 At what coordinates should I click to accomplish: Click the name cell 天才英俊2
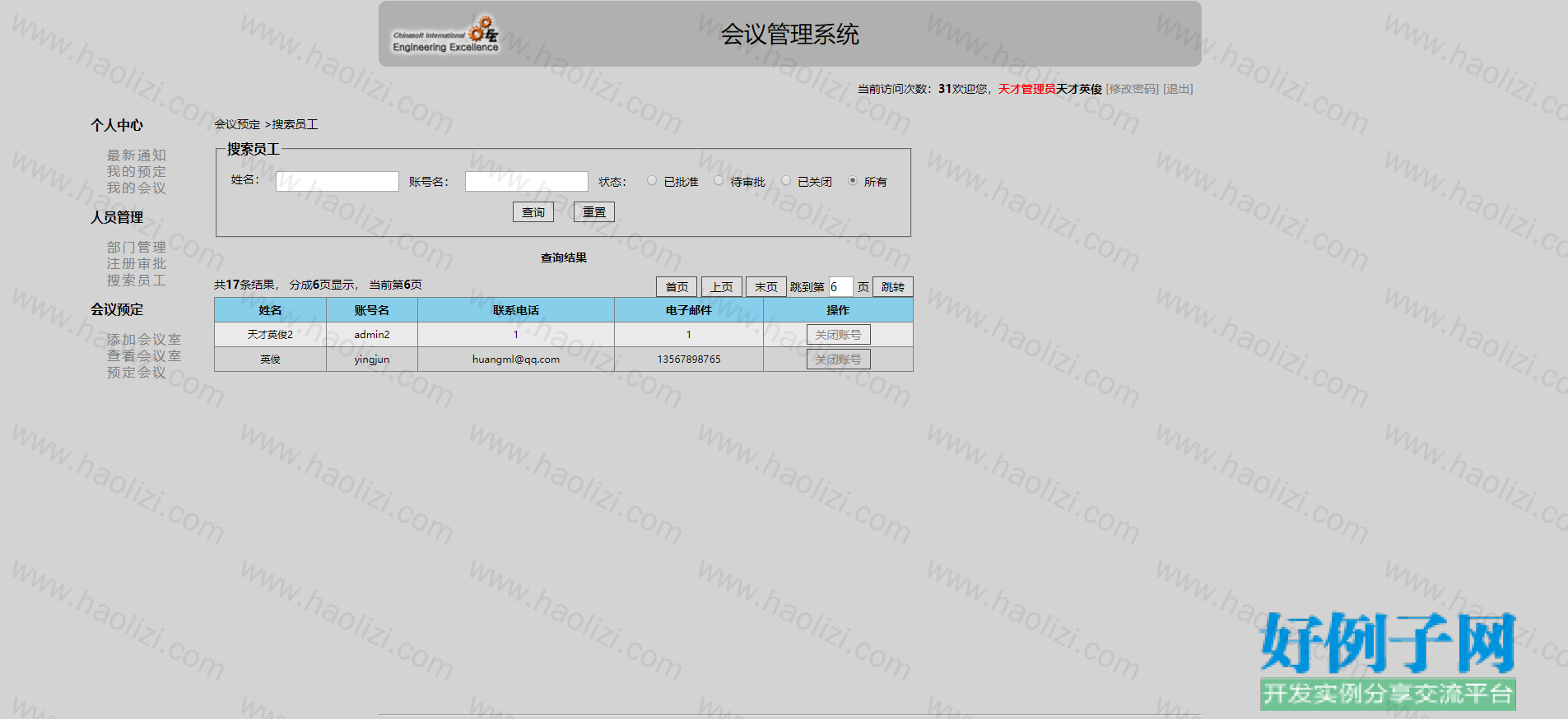point(270,335)
